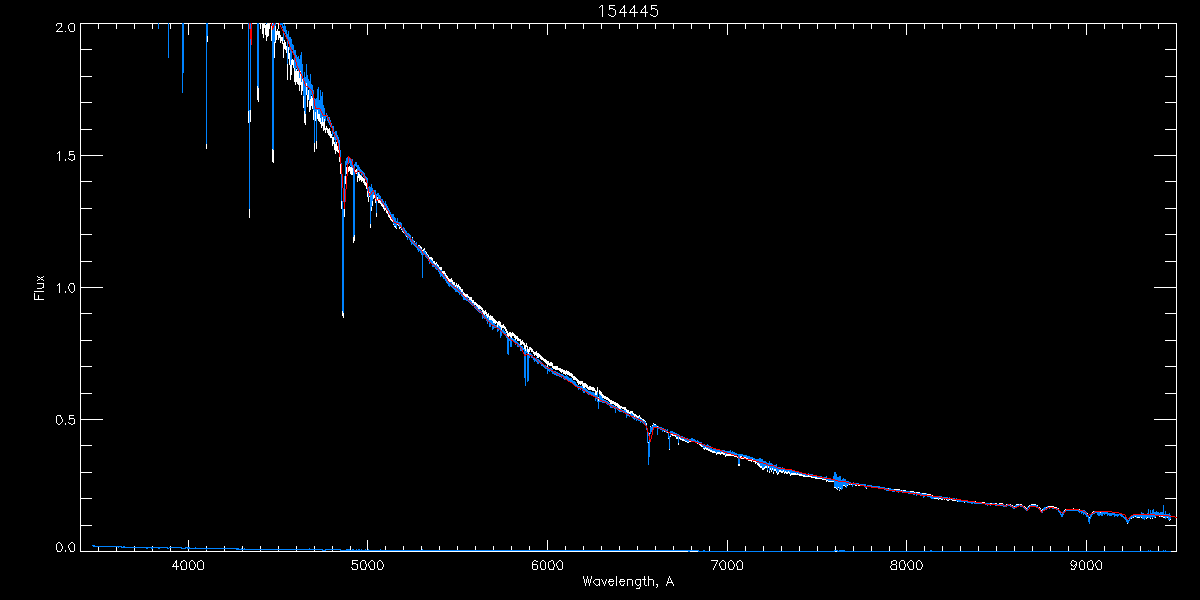
Task: Click the 8000 wavelength tick label
Action: coord(907,565)
